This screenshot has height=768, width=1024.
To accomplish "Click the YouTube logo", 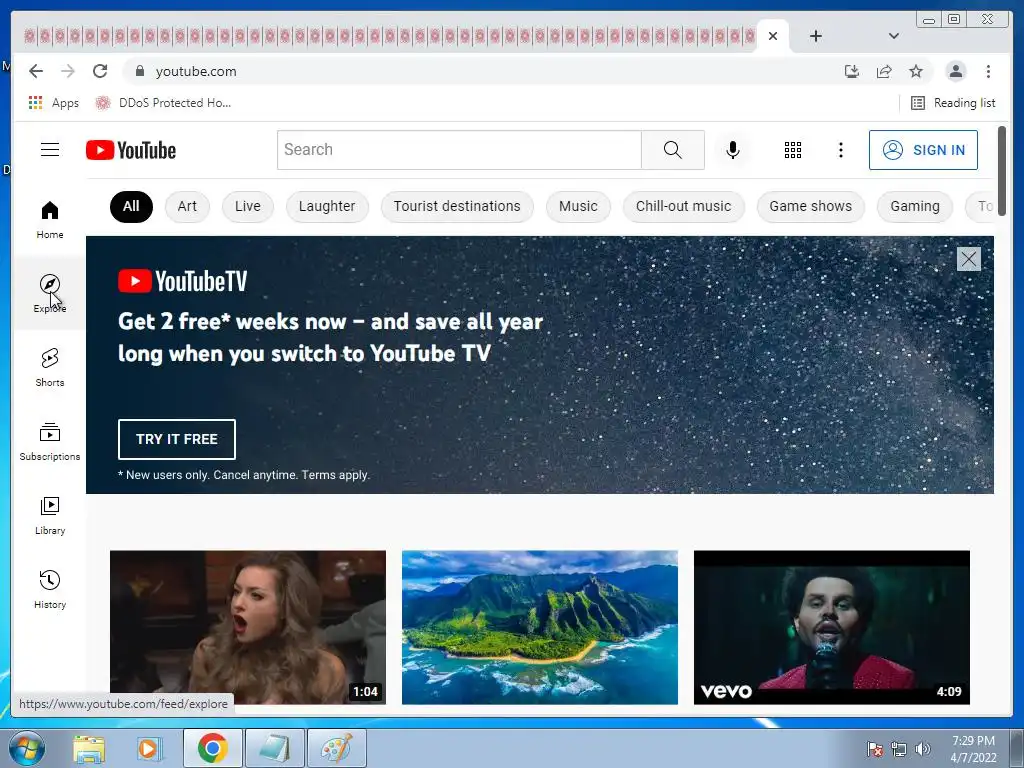I will pyautogui.click(x=131, y=150).
